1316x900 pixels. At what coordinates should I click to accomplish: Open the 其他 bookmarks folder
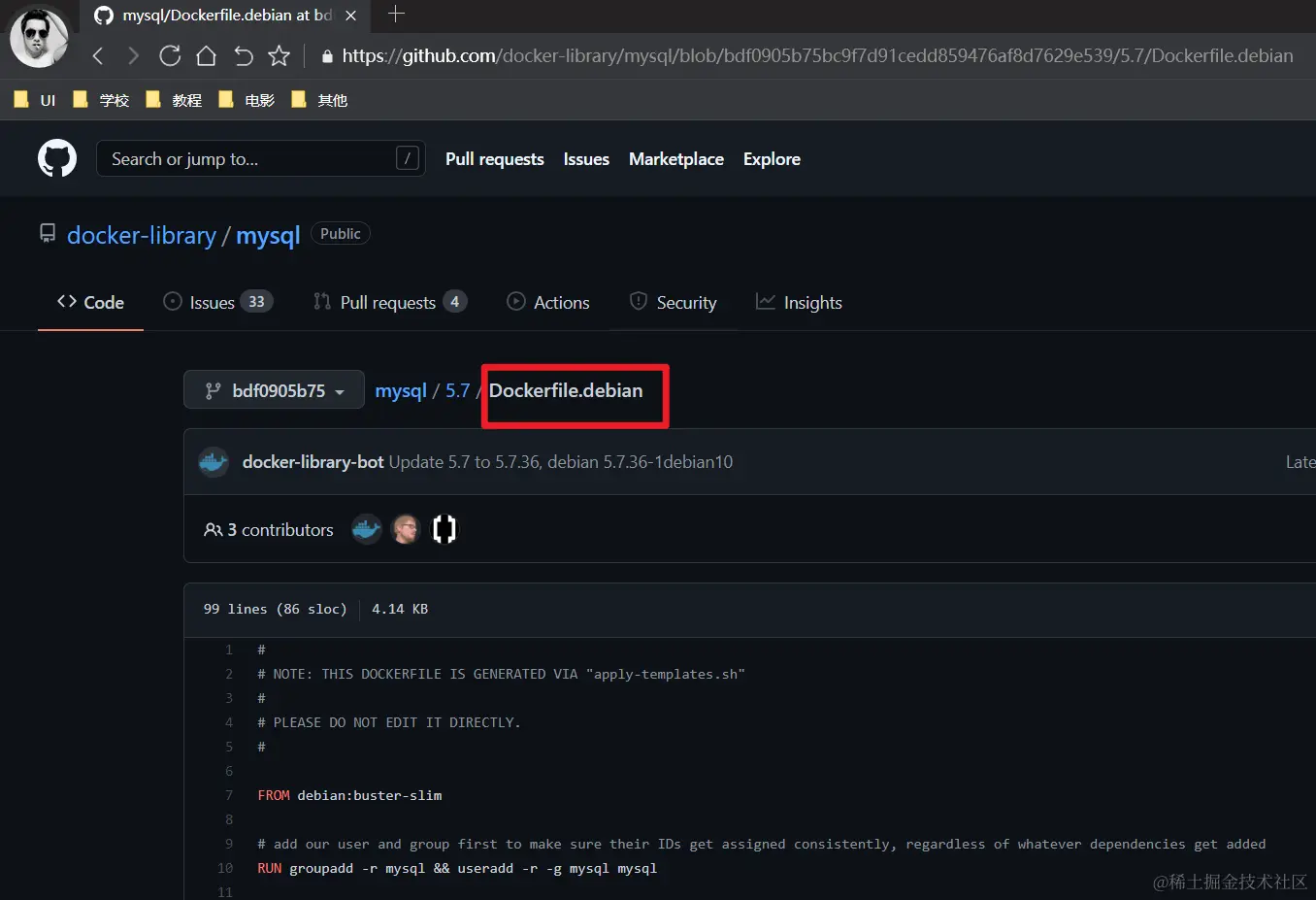click(319, 100)
